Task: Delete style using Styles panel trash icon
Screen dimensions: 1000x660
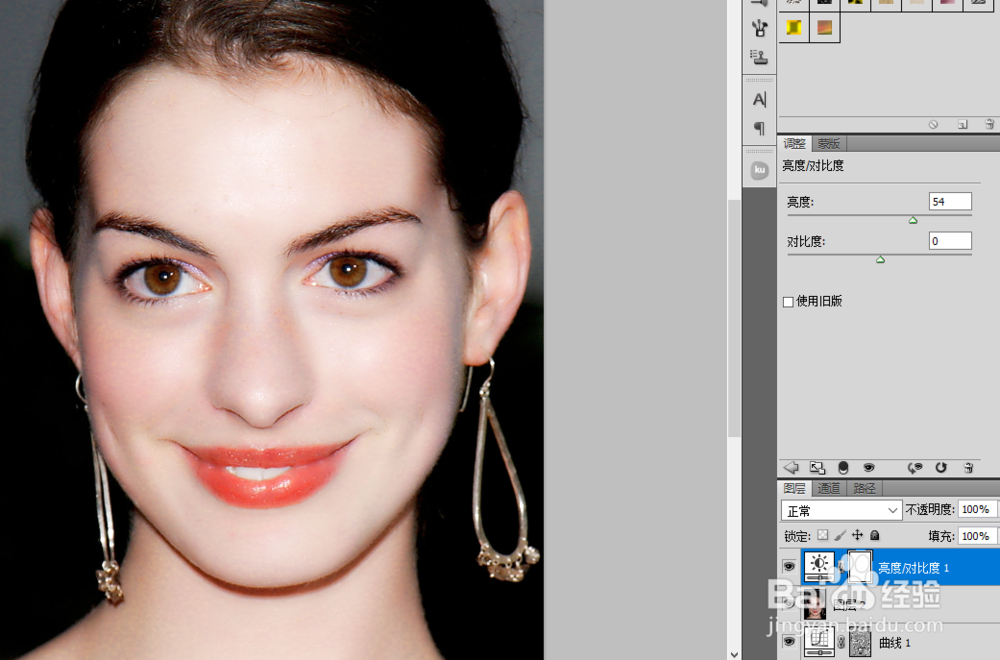Action: coord(989,124)
